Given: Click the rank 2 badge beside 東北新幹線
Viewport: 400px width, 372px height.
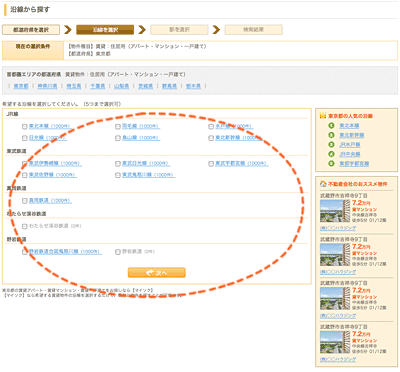Looking at the screenshot, I should 331,135.
